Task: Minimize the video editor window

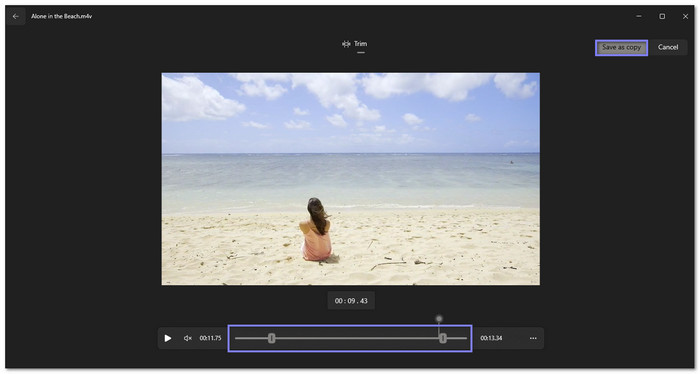Action: pos(639,17)
